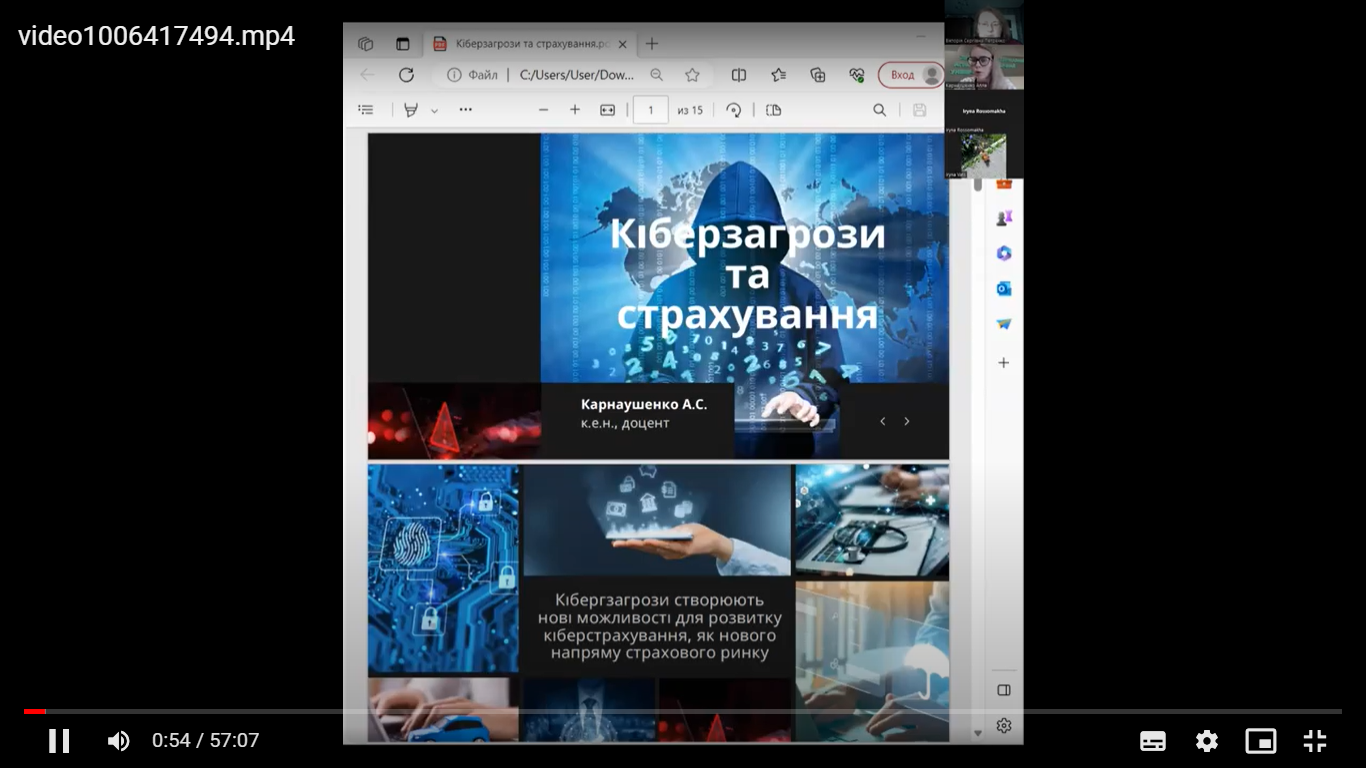Screen dimensions: 1366x768
Task: Toggle subtitles in the video player
Action: 1153,741
